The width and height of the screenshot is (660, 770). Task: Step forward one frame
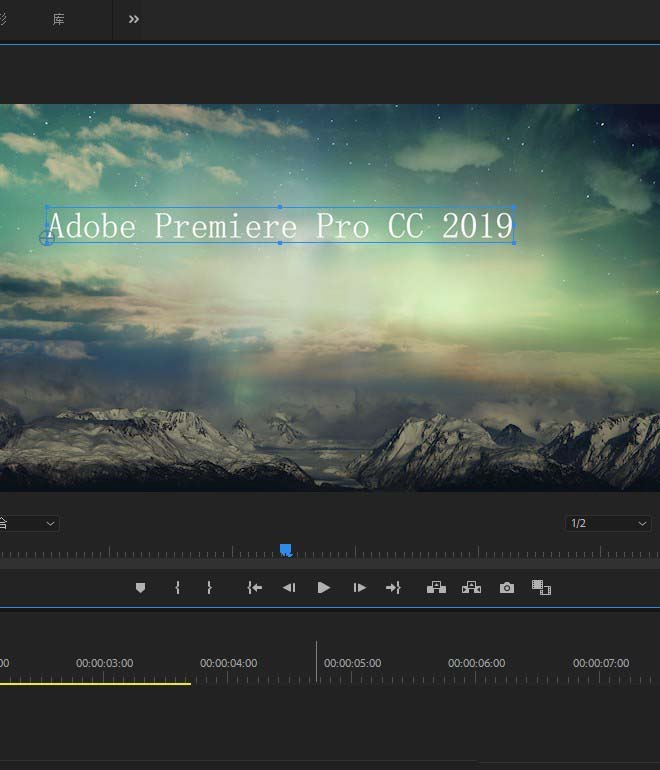pos(359,588)
